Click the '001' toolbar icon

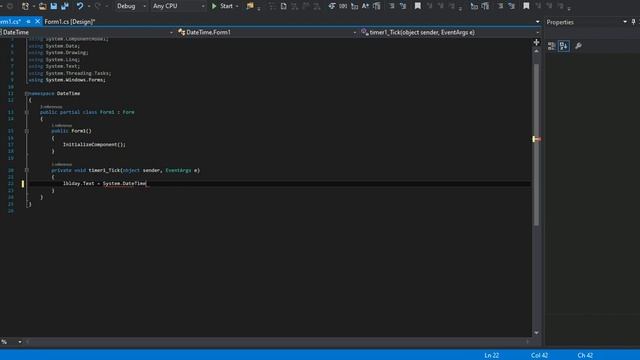pos(343,6)
